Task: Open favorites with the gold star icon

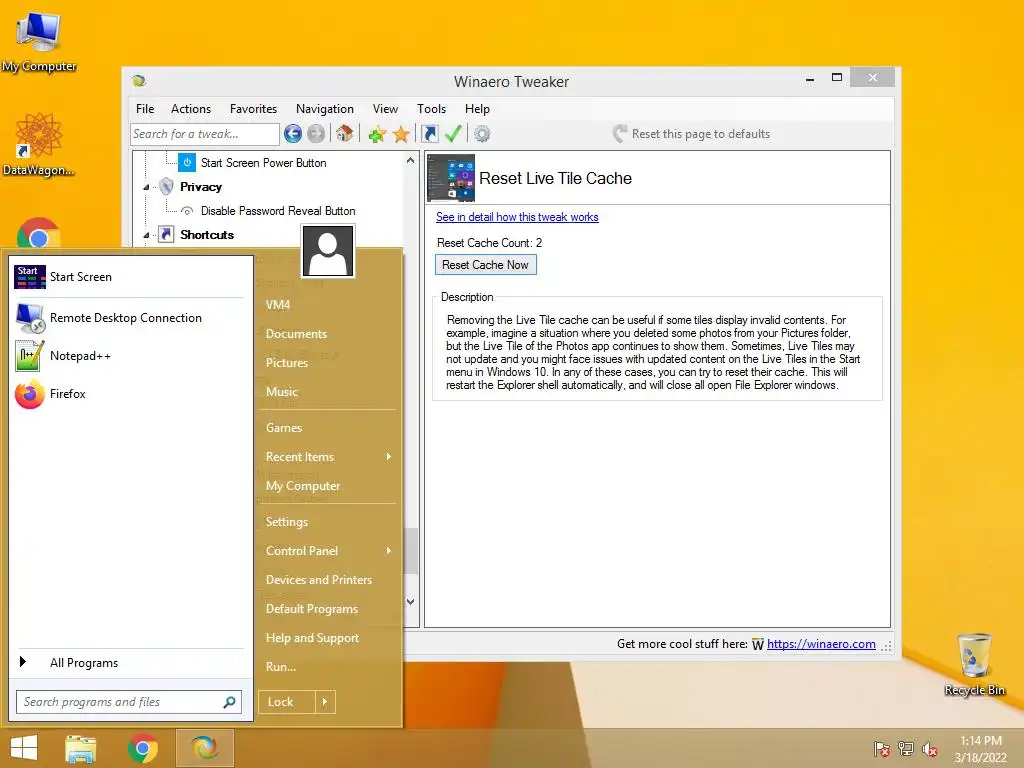Action: (401, 135)
